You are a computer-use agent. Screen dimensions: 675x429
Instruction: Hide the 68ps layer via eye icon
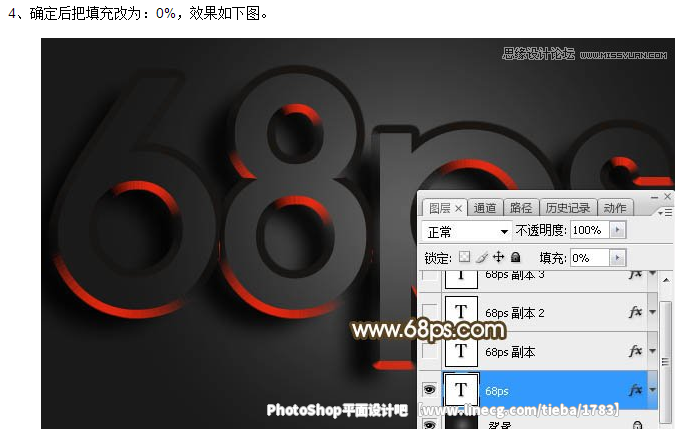429,390
